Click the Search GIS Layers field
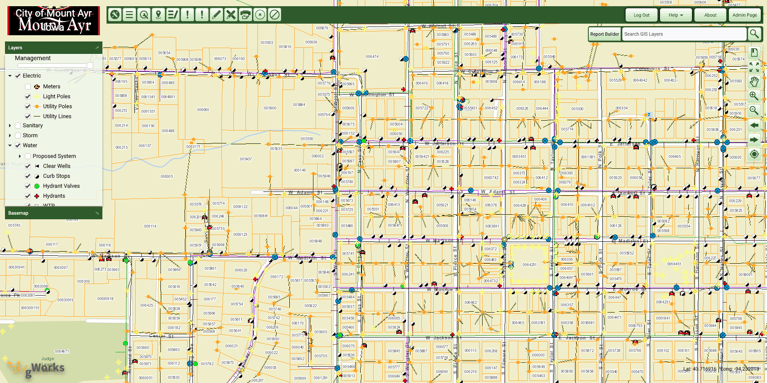The image size is (767, 383). (x=684, y=34)
